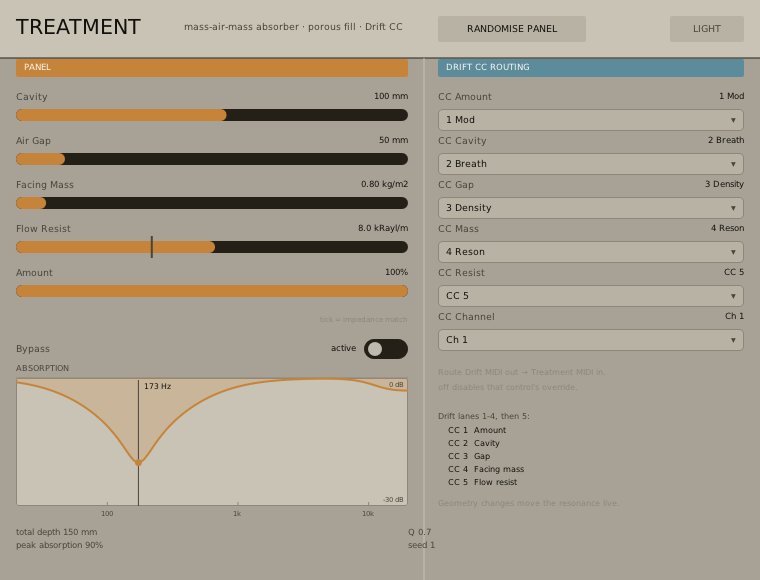This screenshot has height=580, width=760.
Task: Click the 'CC 2 Cavity' lane entry
Action: (474, 443)
